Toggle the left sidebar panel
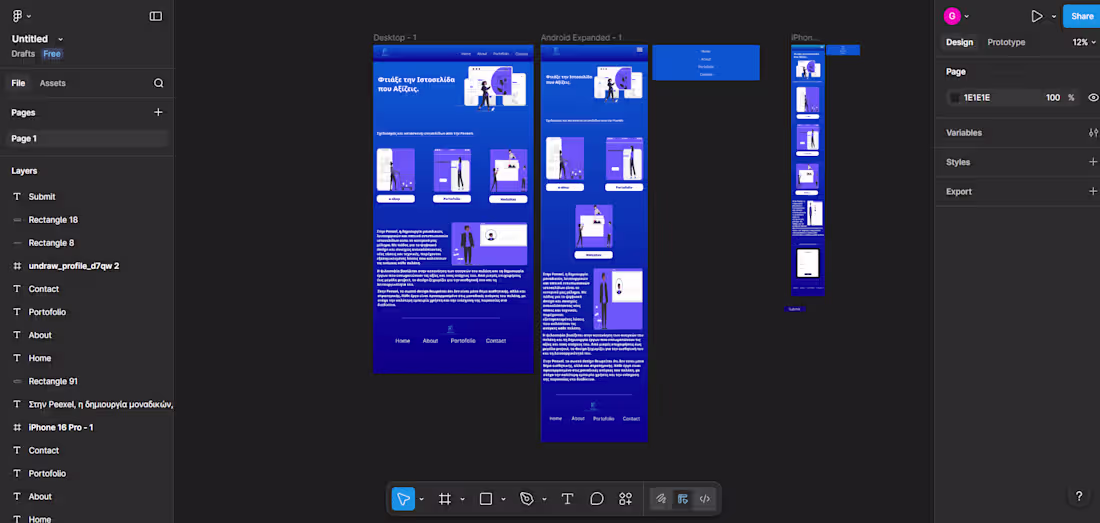 (156, 16)
